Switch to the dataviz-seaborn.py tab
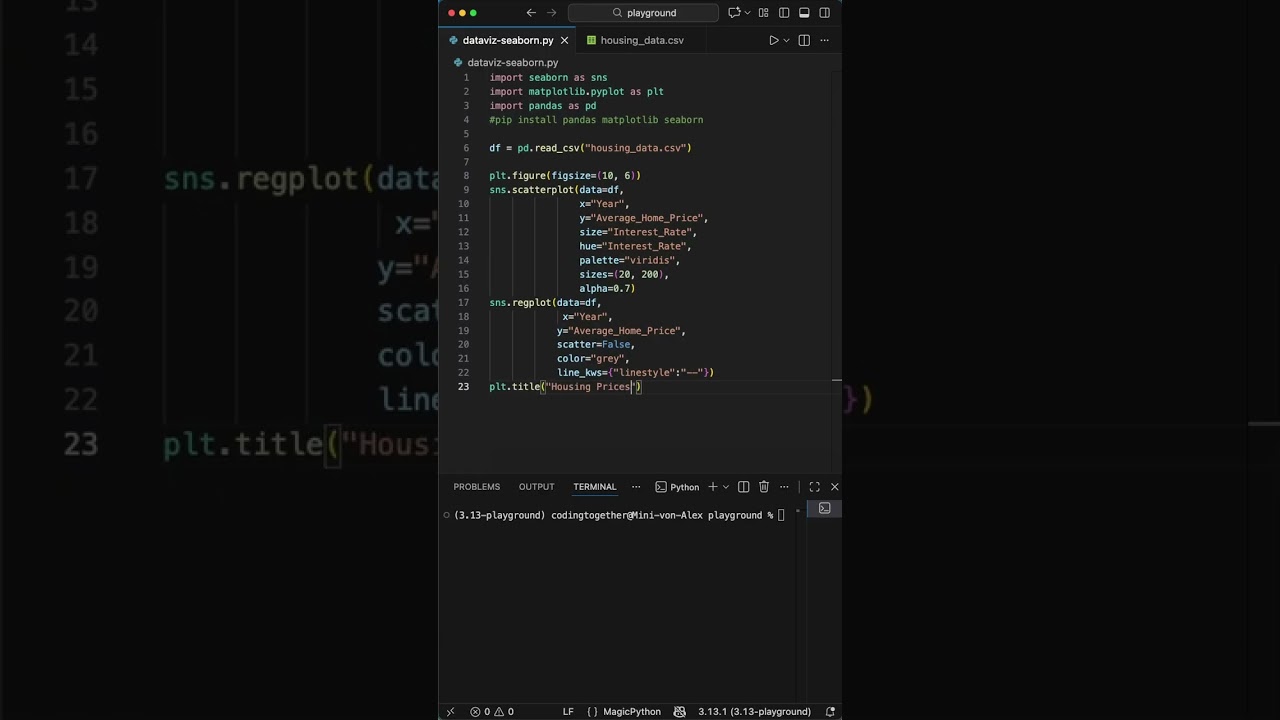Screen dimensions: 1280x720 507,40
